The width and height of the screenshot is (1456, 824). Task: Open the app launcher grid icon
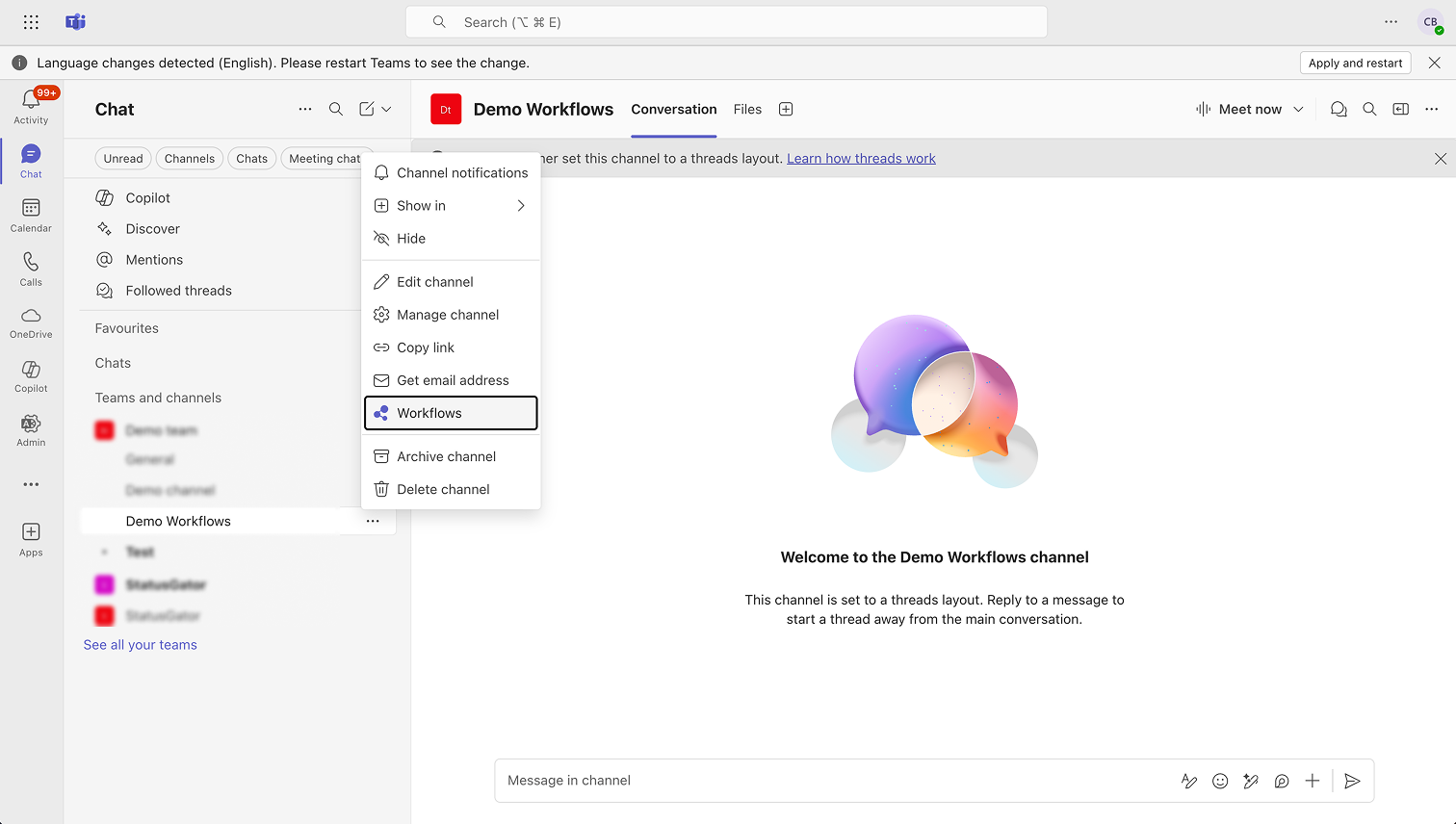coord(31,22)
